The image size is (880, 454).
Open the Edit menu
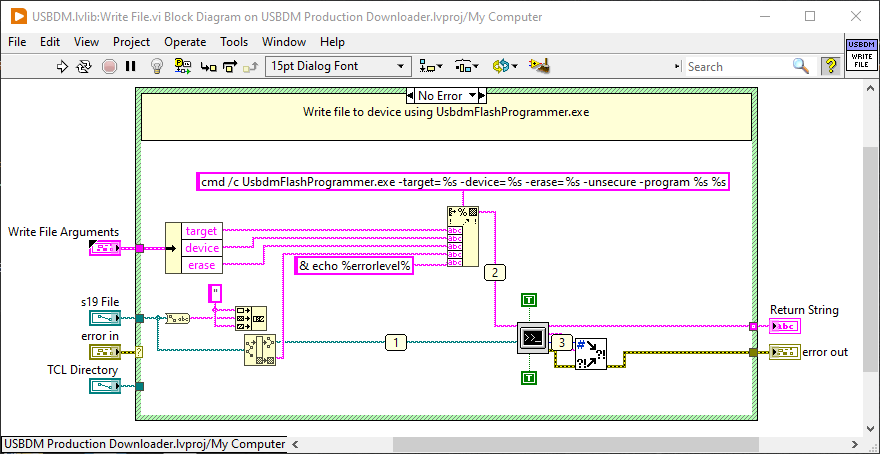point(50,42)
